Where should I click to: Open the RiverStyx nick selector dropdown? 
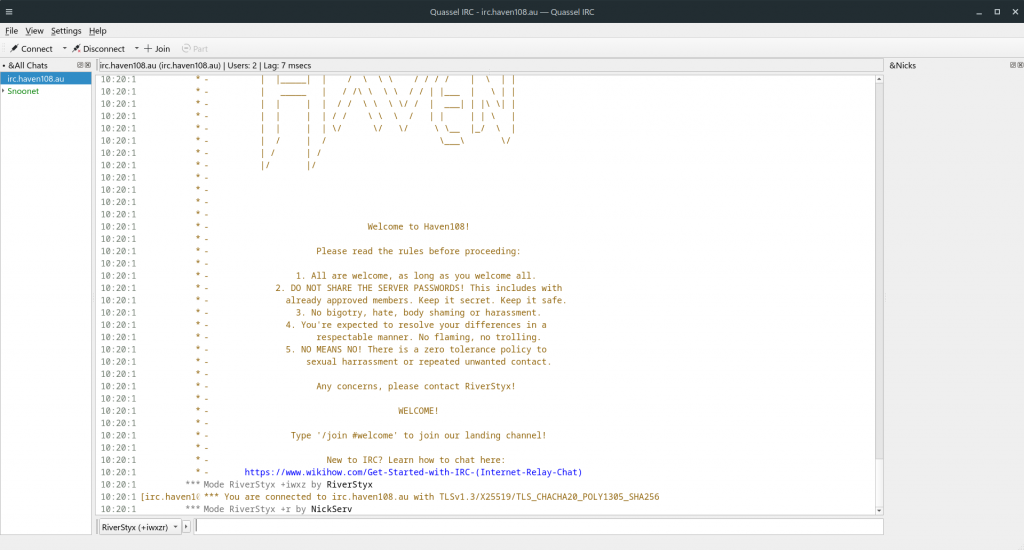coord(139,526)
